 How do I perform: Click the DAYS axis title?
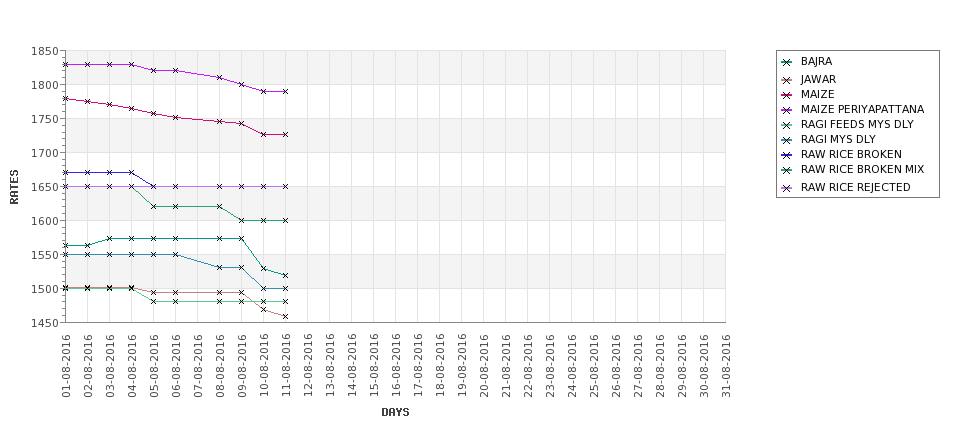395,412
